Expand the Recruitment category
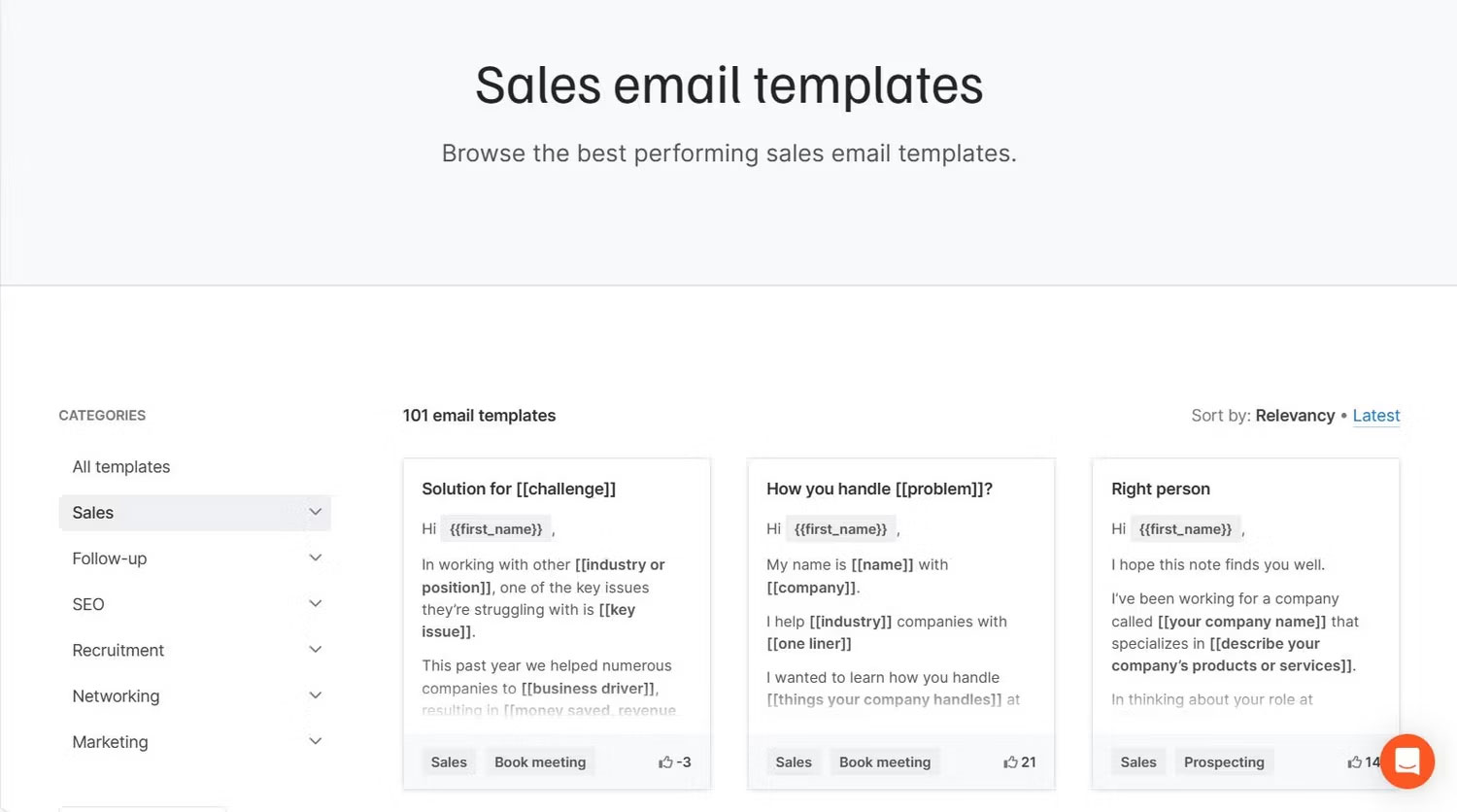 tap(315, 649)
